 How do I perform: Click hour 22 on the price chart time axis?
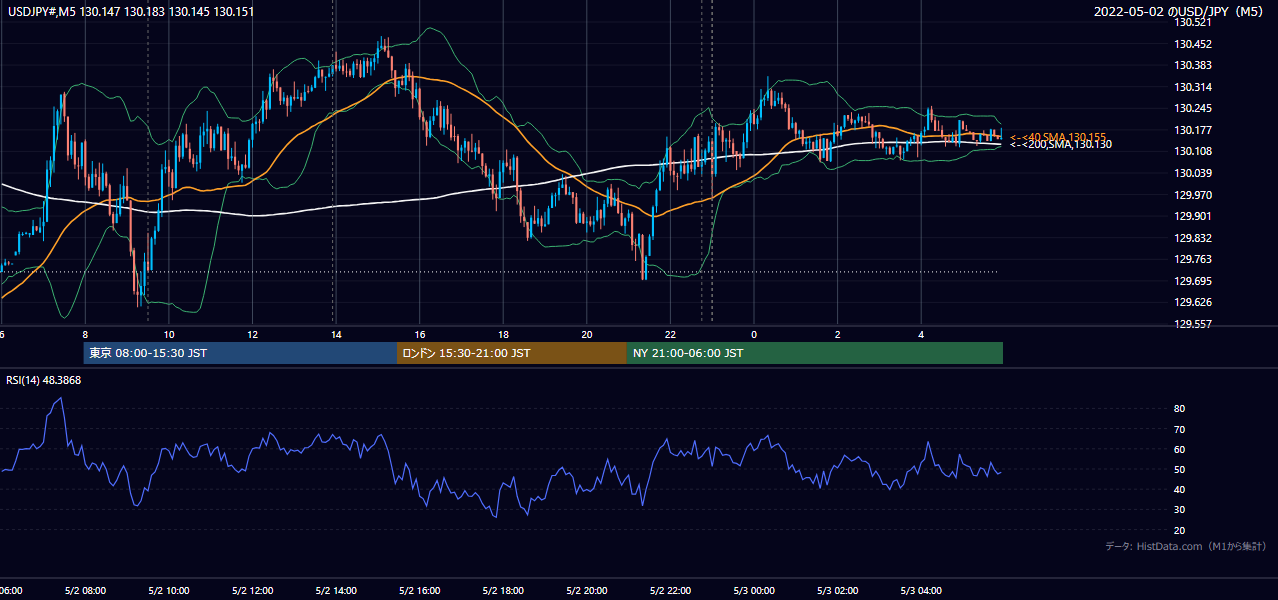(671, 334)
